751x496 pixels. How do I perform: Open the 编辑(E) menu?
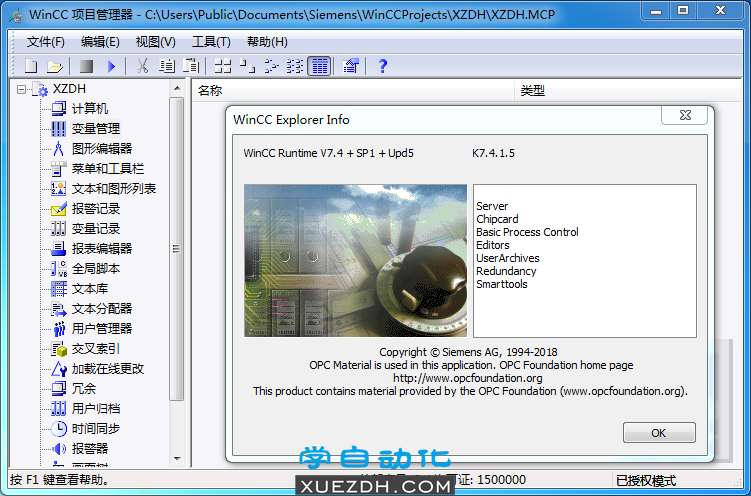(100, 42)
